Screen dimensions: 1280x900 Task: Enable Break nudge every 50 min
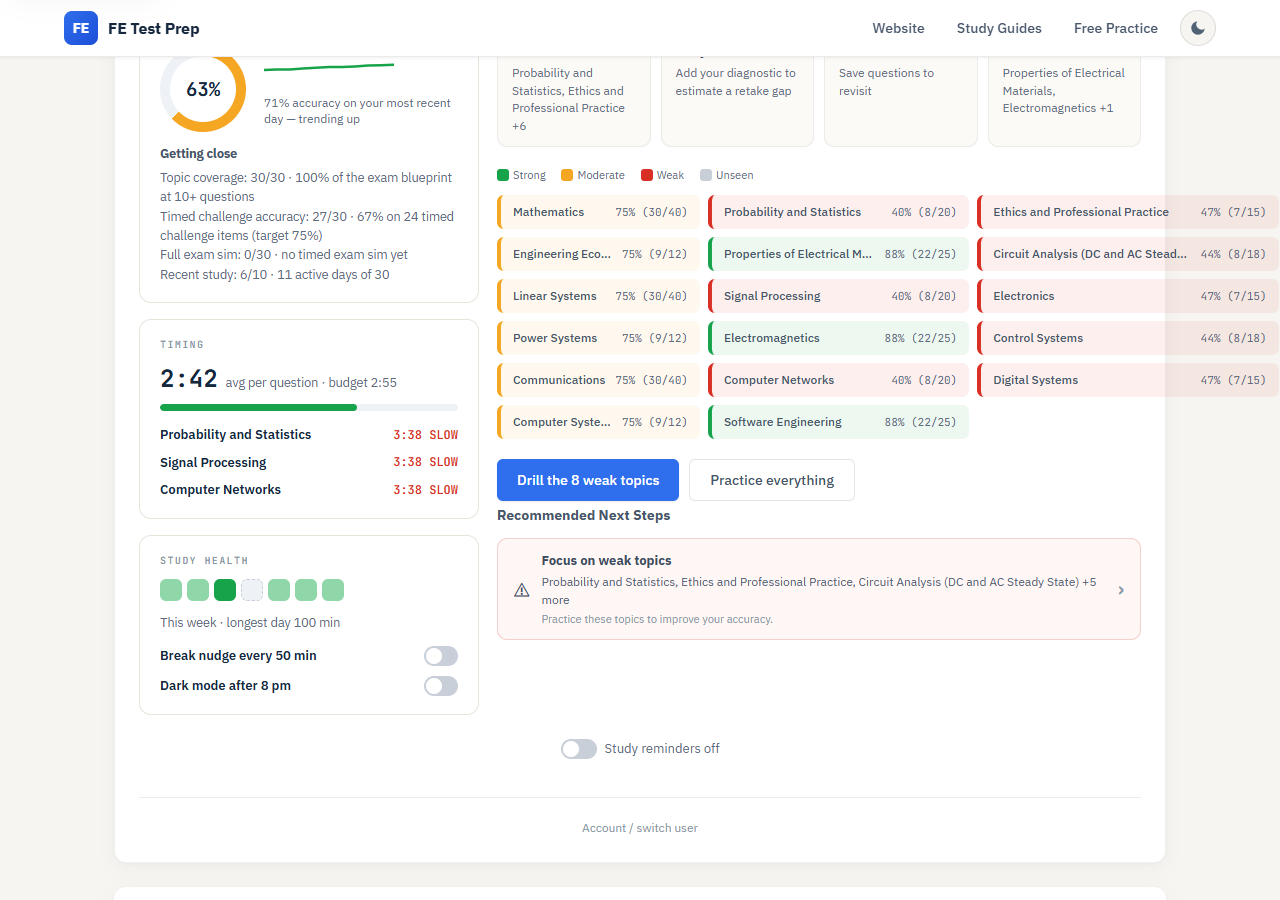[441, 656]
